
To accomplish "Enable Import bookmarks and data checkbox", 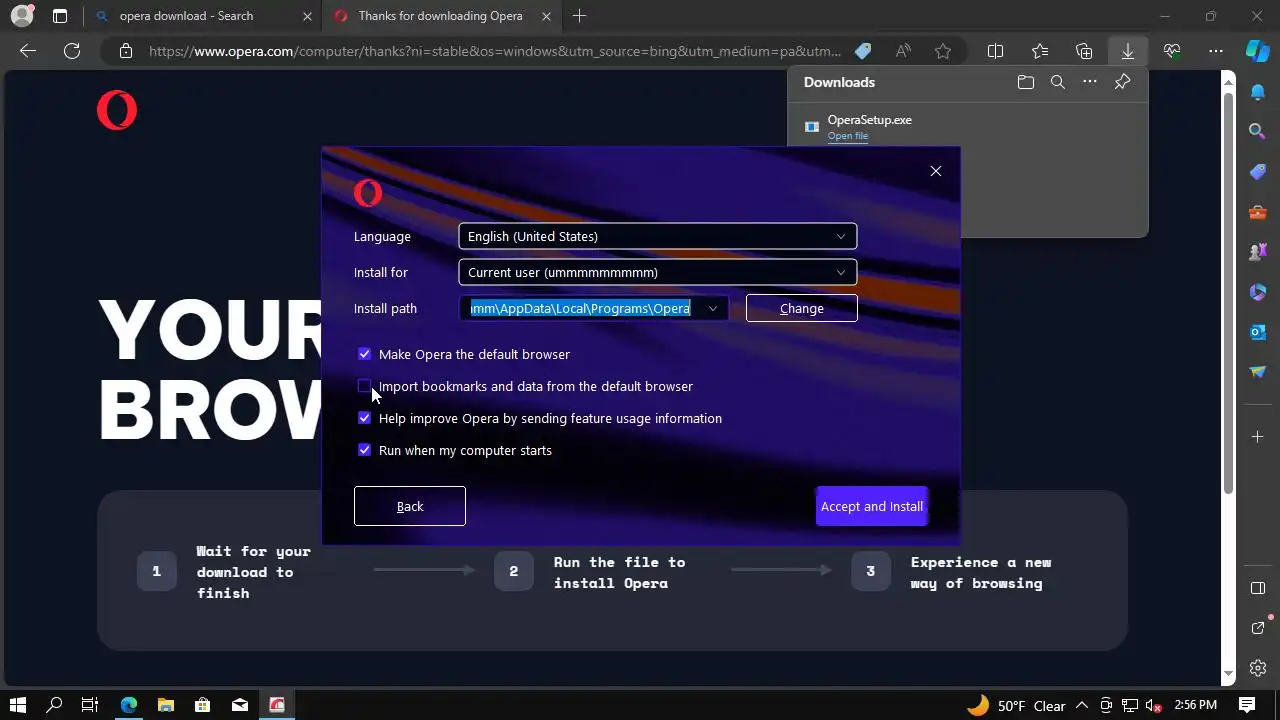I will (364, 386).
